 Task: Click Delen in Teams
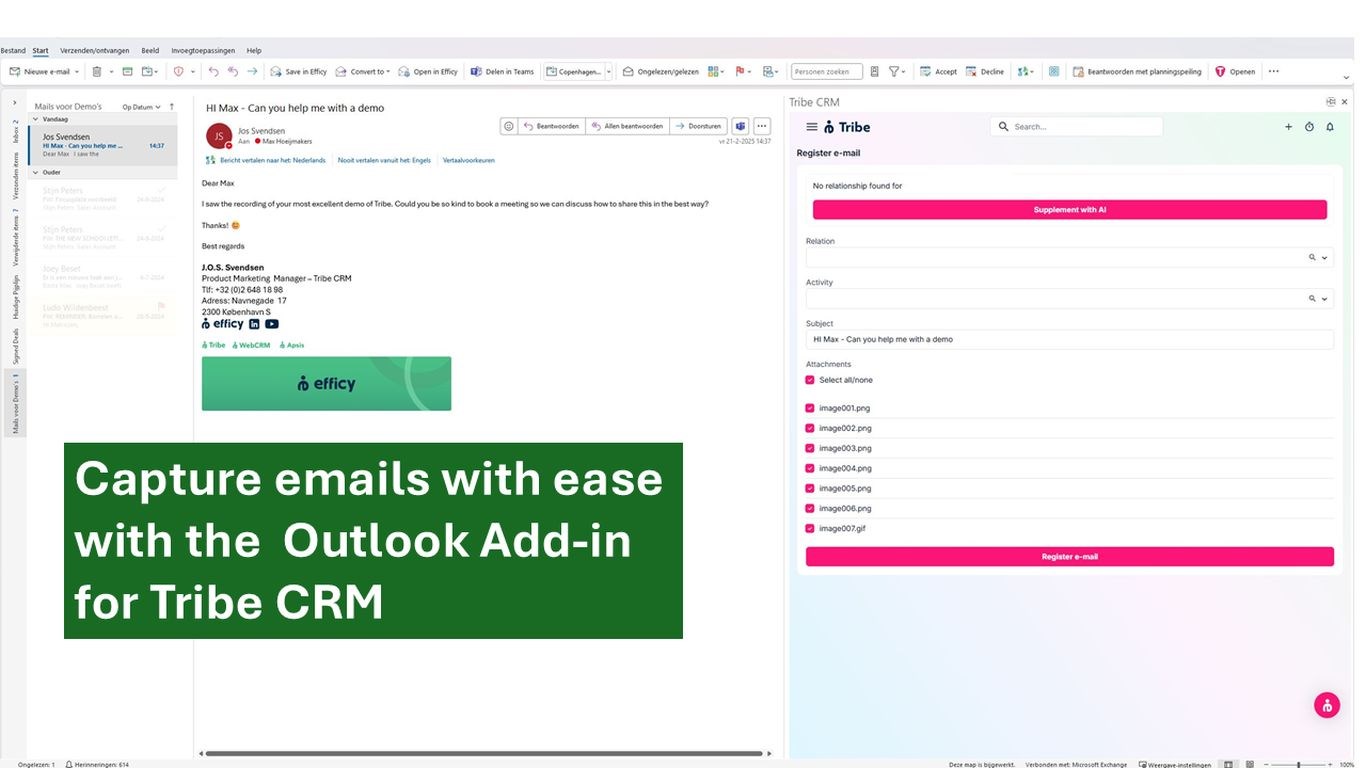tap(502, 72)
